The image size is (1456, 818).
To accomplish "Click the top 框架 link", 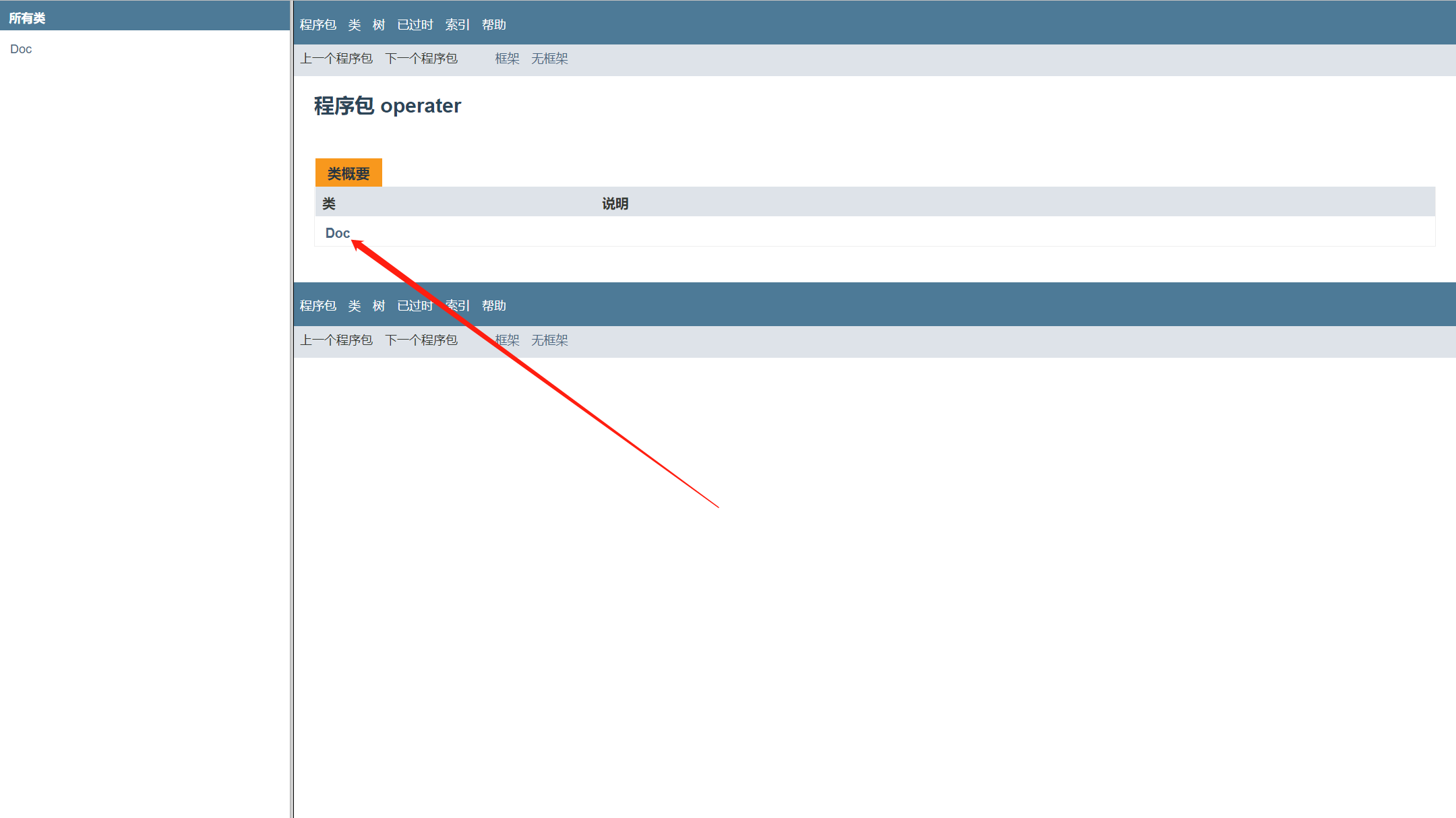I will click(507, 59).
